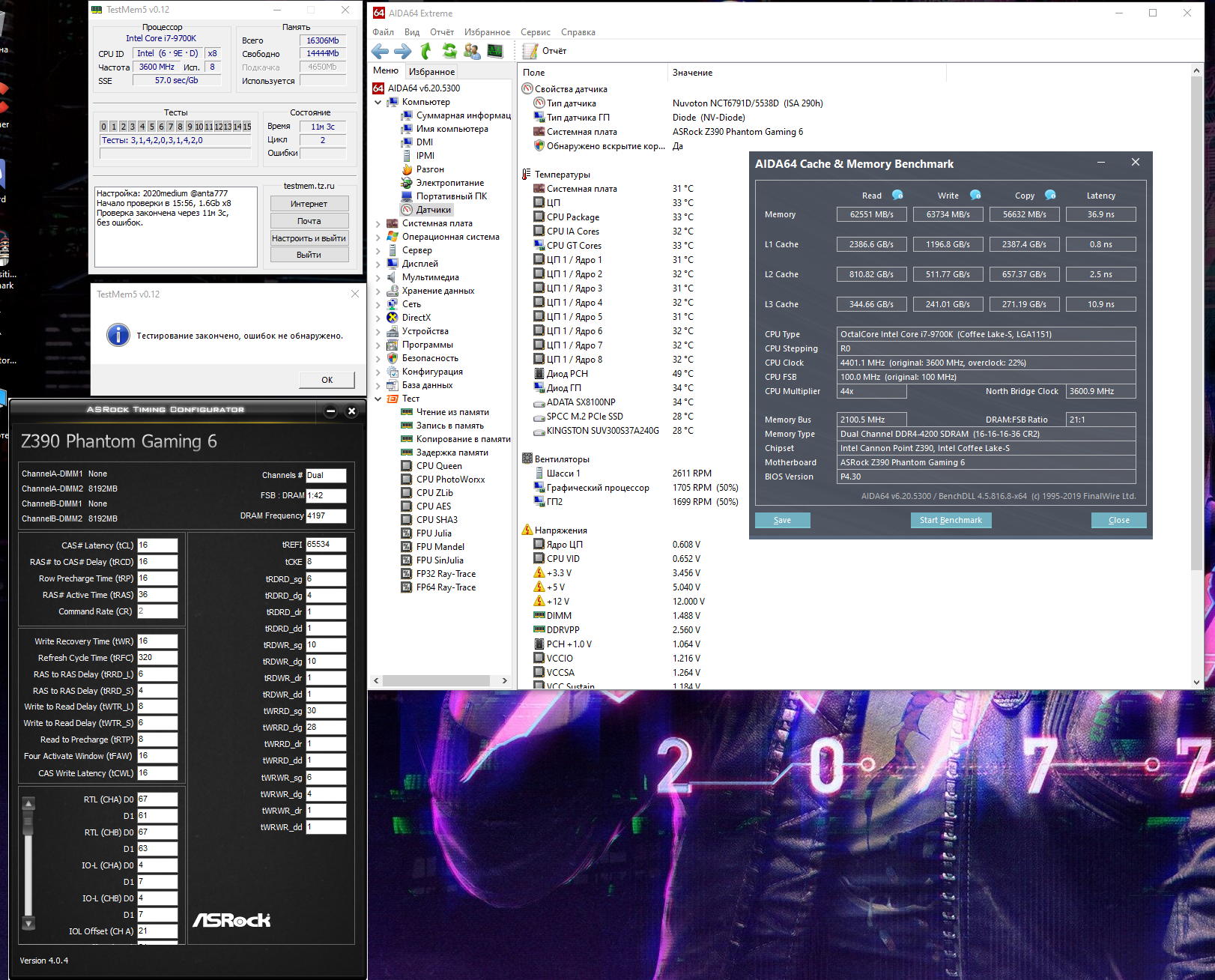Click the info bubble next to Write
This screenshot has height=980, width=1215.
pos(975,195)
